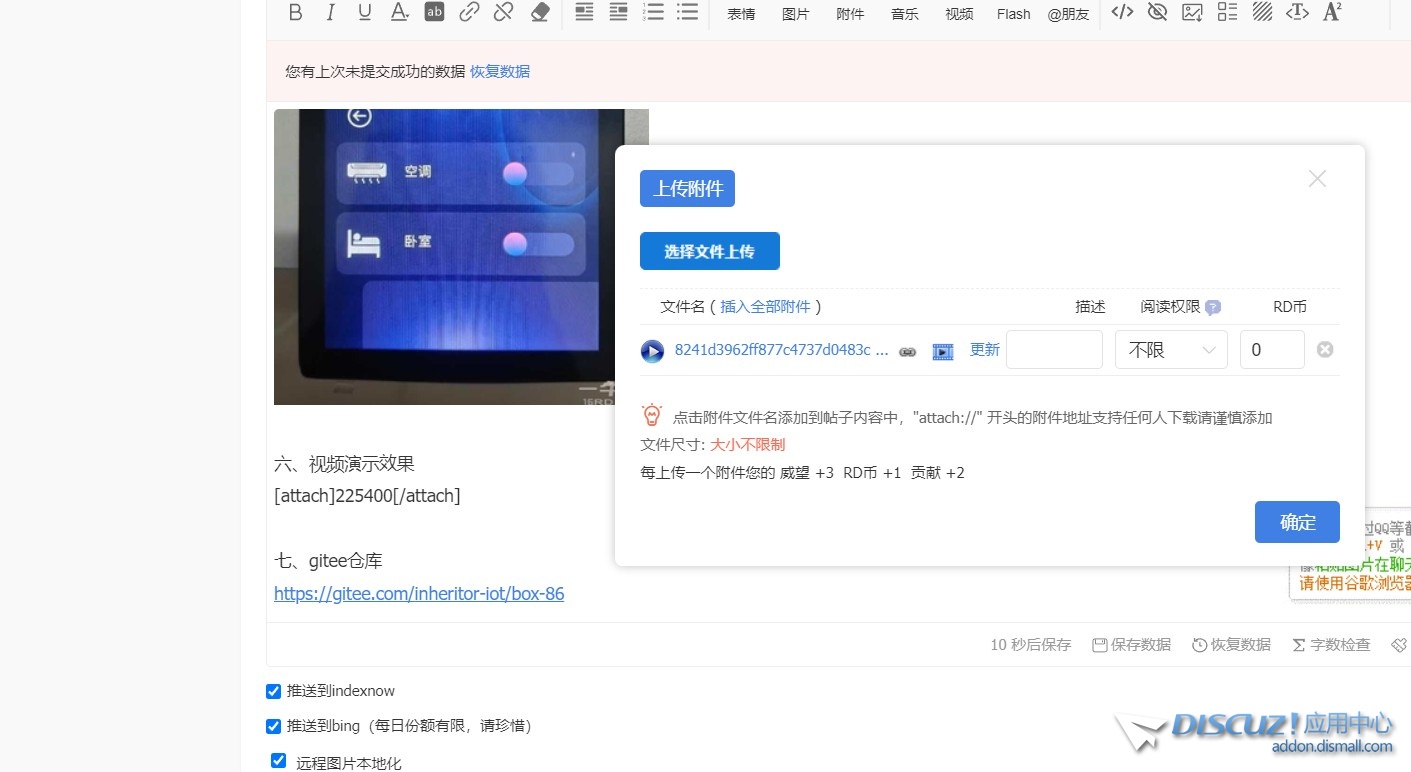1411x772 pixels.
Task: Click the 选择文件上传 button
Action: tap(710, 251)
